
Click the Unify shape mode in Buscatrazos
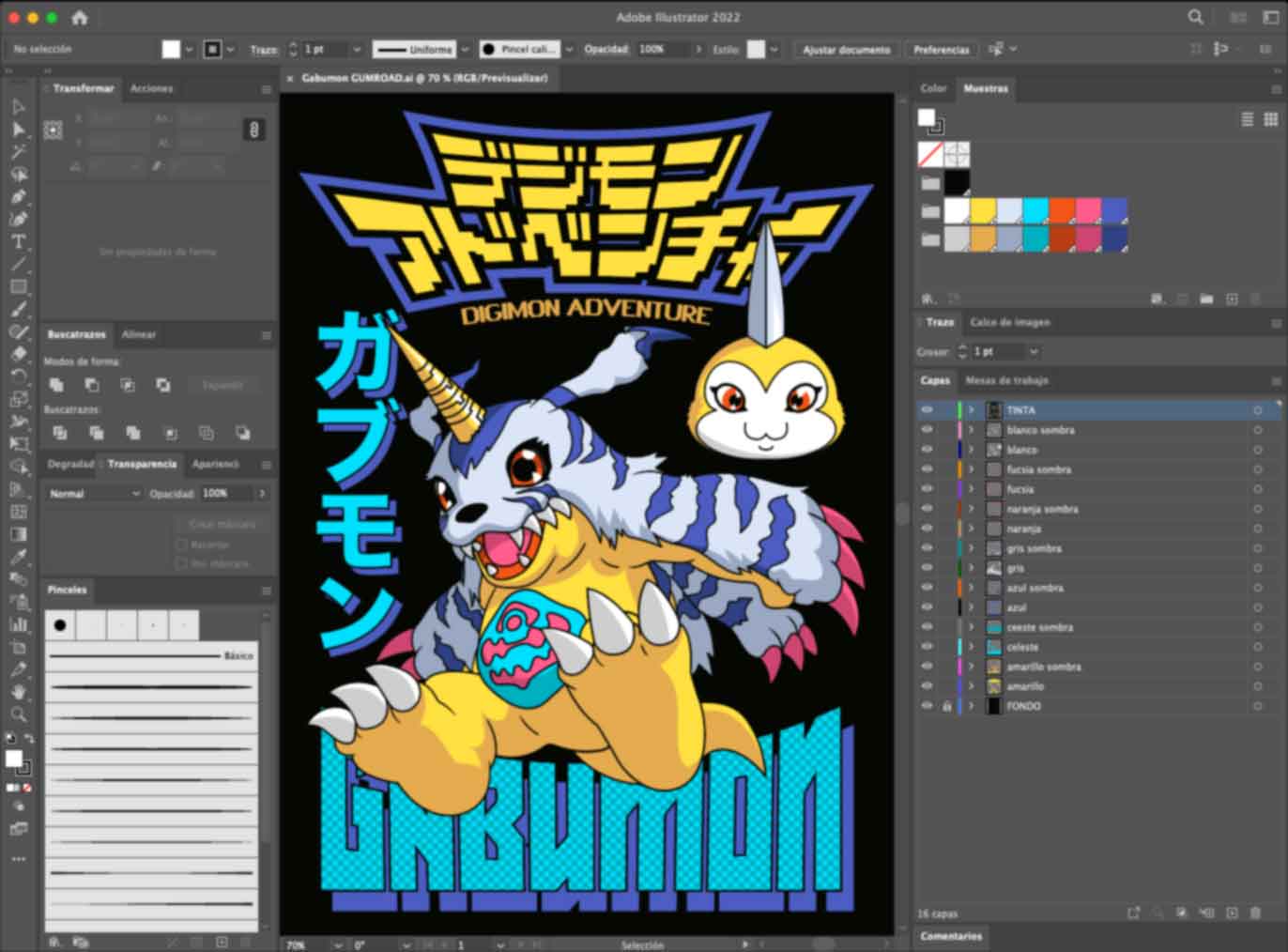click(56, 385)
